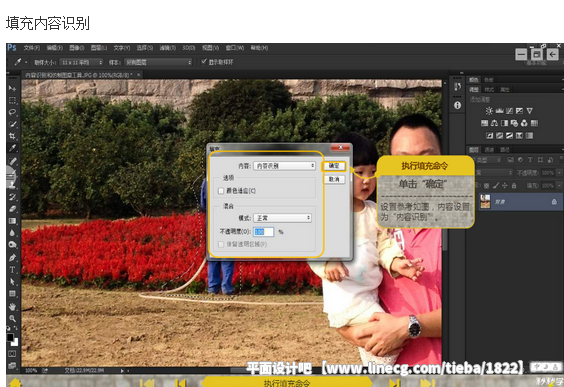The image size is (564, 387).
Task: Open the 模式 blend mode dropdown in dialog
Action: tap(282, 218)
